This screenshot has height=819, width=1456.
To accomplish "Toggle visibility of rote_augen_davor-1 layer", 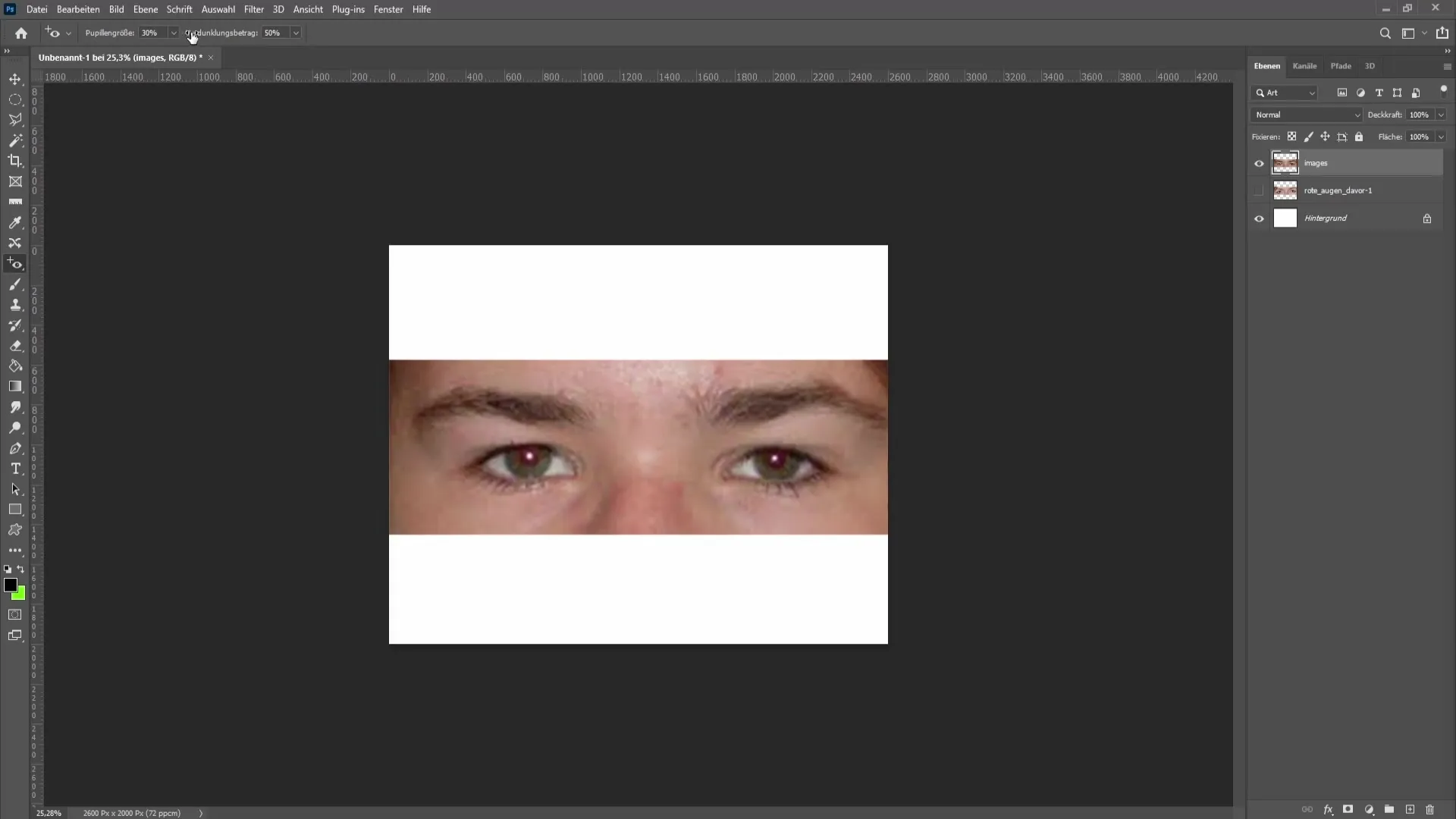I will tap(1259, 190).
